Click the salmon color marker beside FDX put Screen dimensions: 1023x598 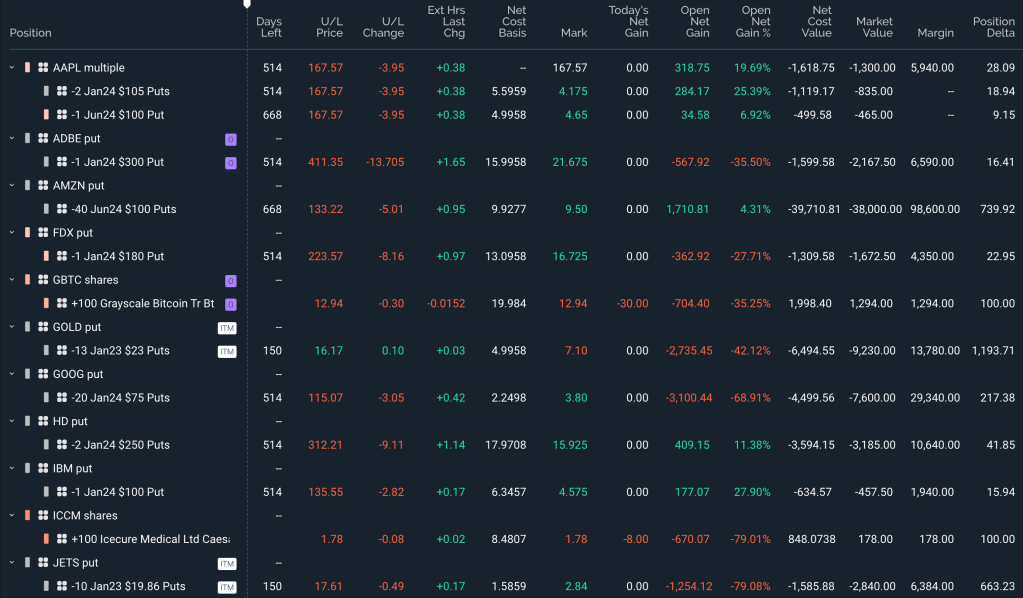[x=28, y=233]
